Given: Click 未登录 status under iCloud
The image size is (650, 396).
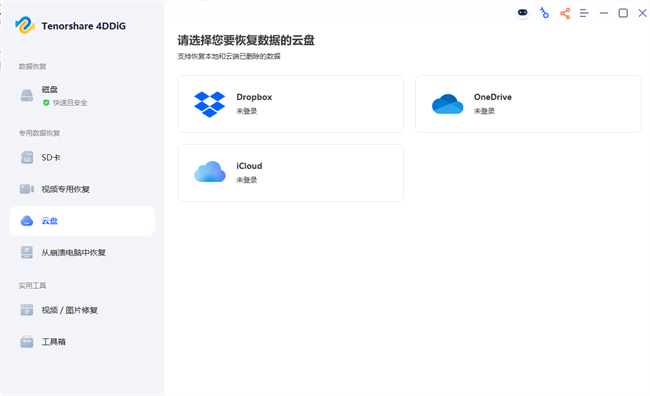Looking at the screenshot, I should (x=247, y=180).
